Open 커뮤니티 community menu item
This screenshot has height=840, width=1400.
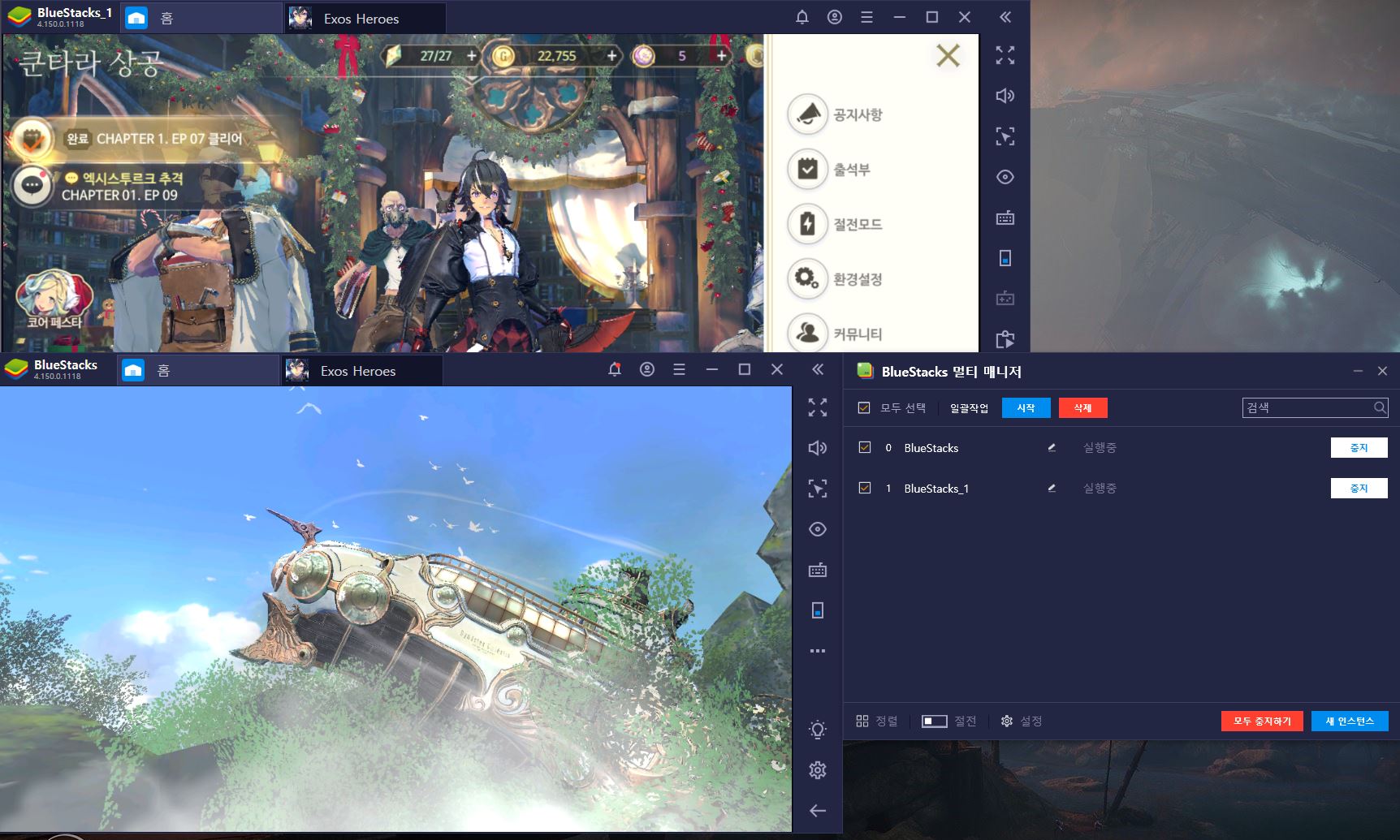836,334
